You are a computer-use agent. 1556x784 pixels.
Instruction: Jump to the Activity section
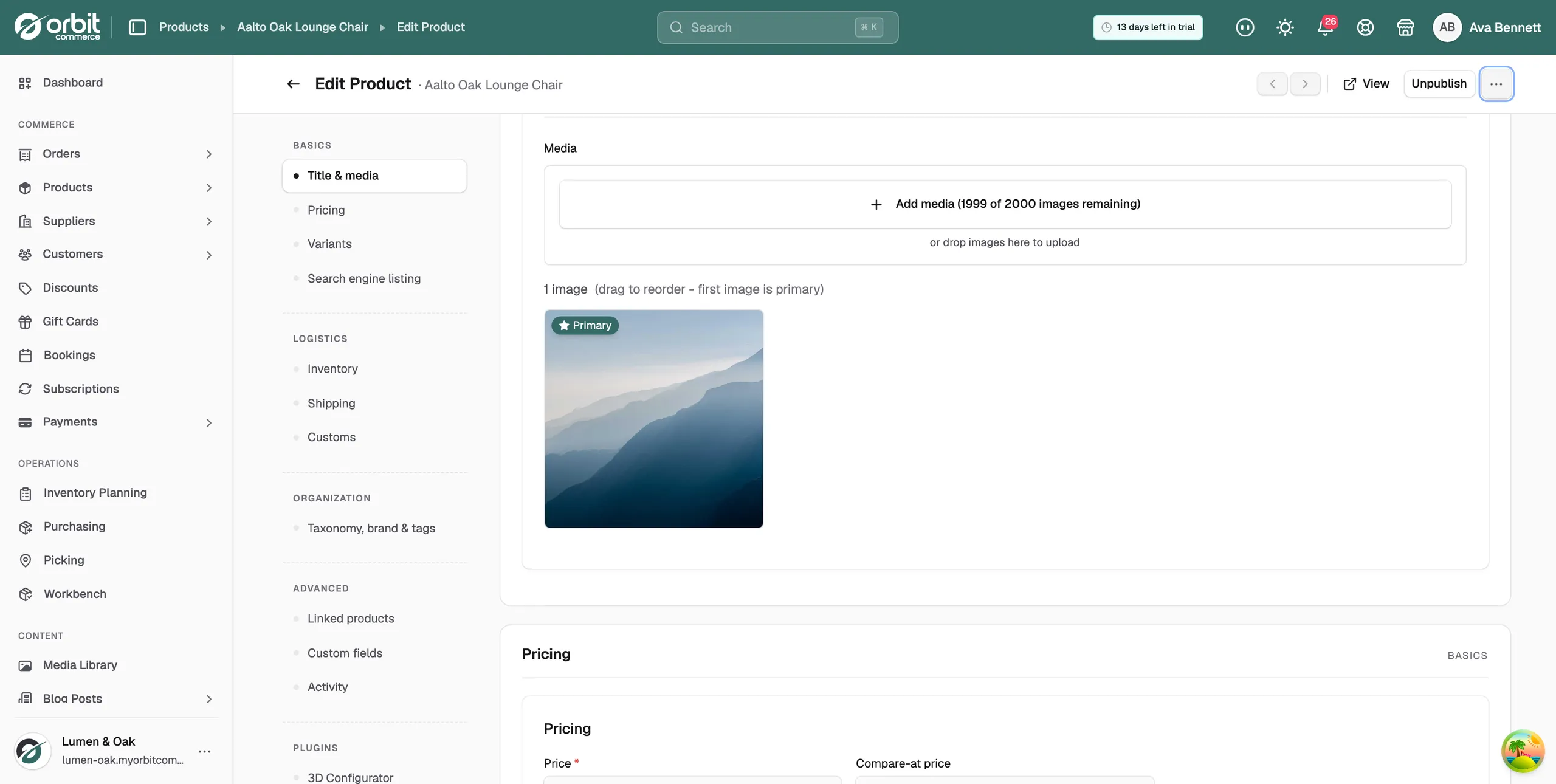click(x=327, y=687)
